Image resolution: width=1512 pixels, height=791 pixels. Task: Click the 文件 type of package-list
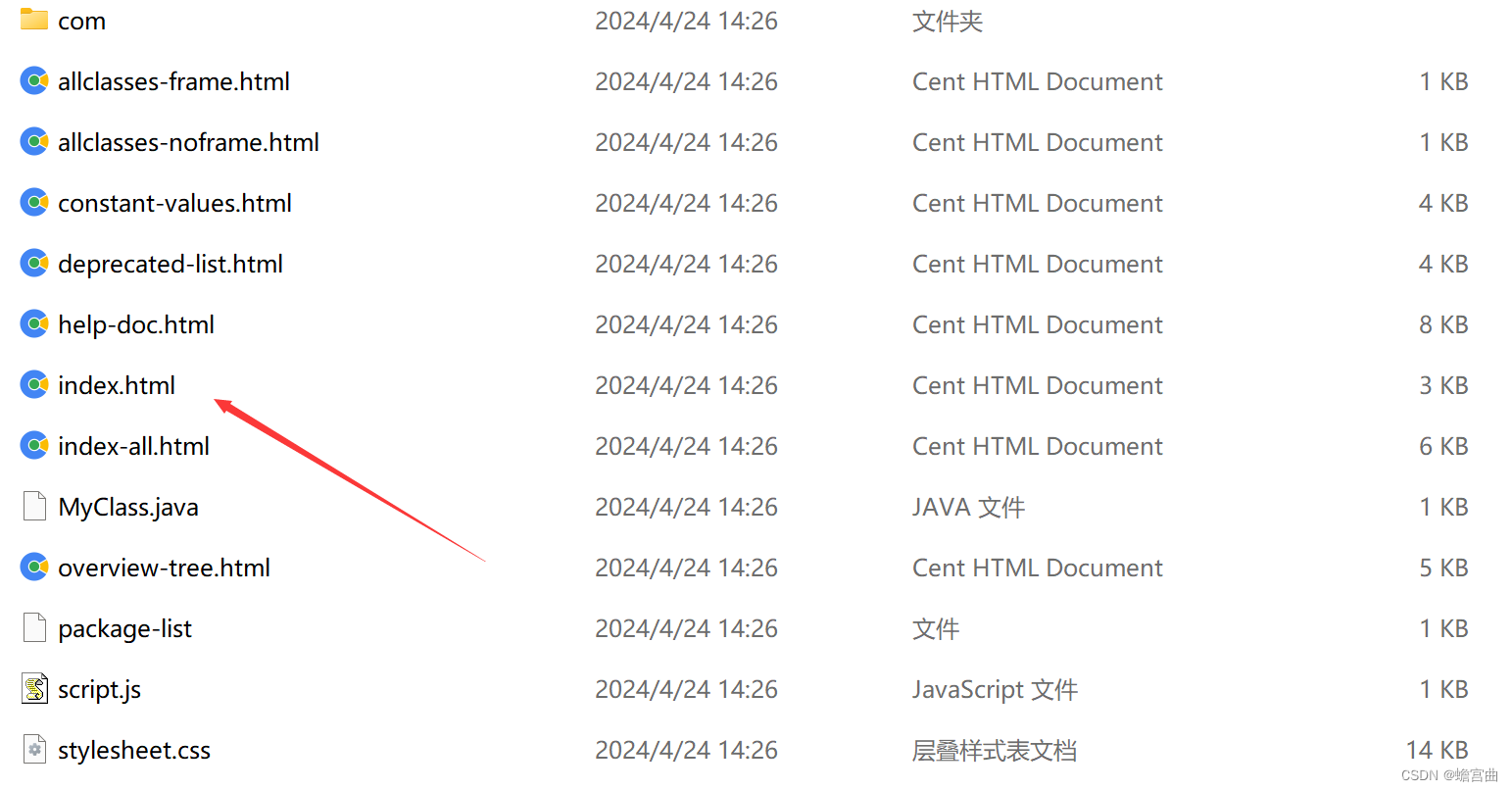[x=935, y=628]
